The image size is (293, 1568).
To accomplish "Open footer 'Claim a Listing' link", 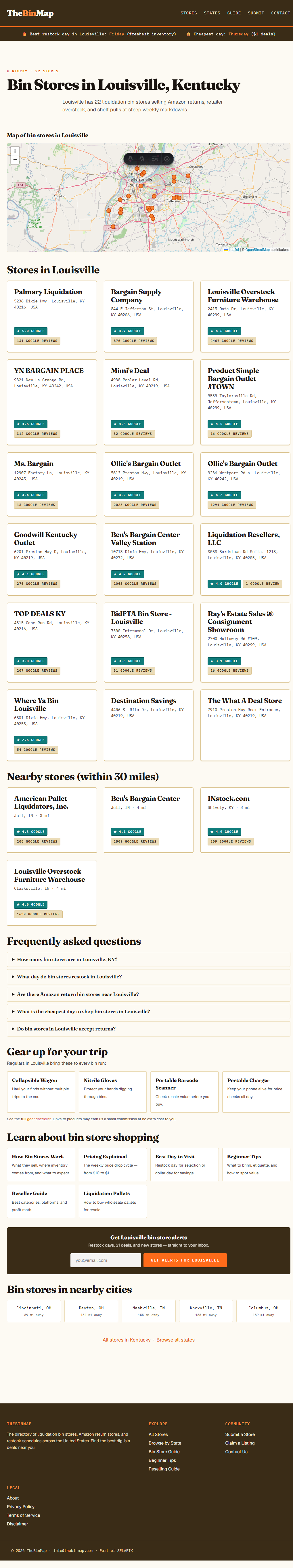I will pos(240,1443).
